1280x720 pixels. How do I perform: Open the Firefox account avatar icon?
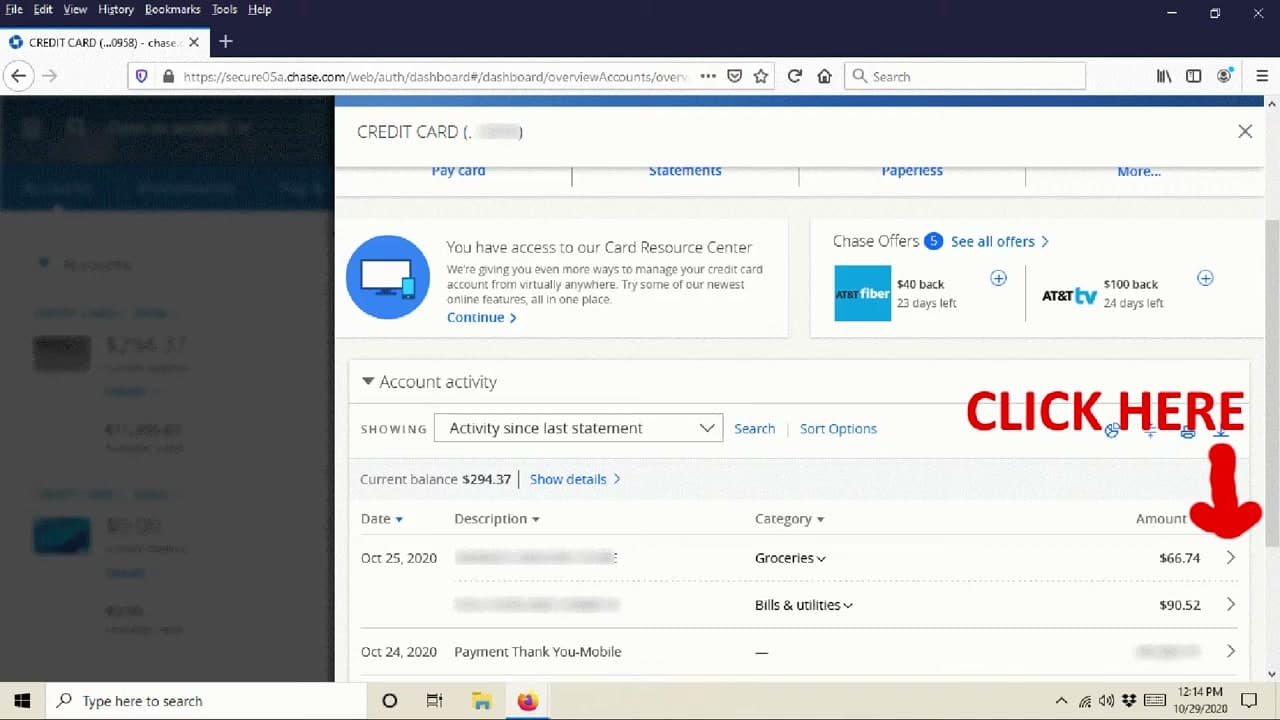click(x=1225, y=76)
